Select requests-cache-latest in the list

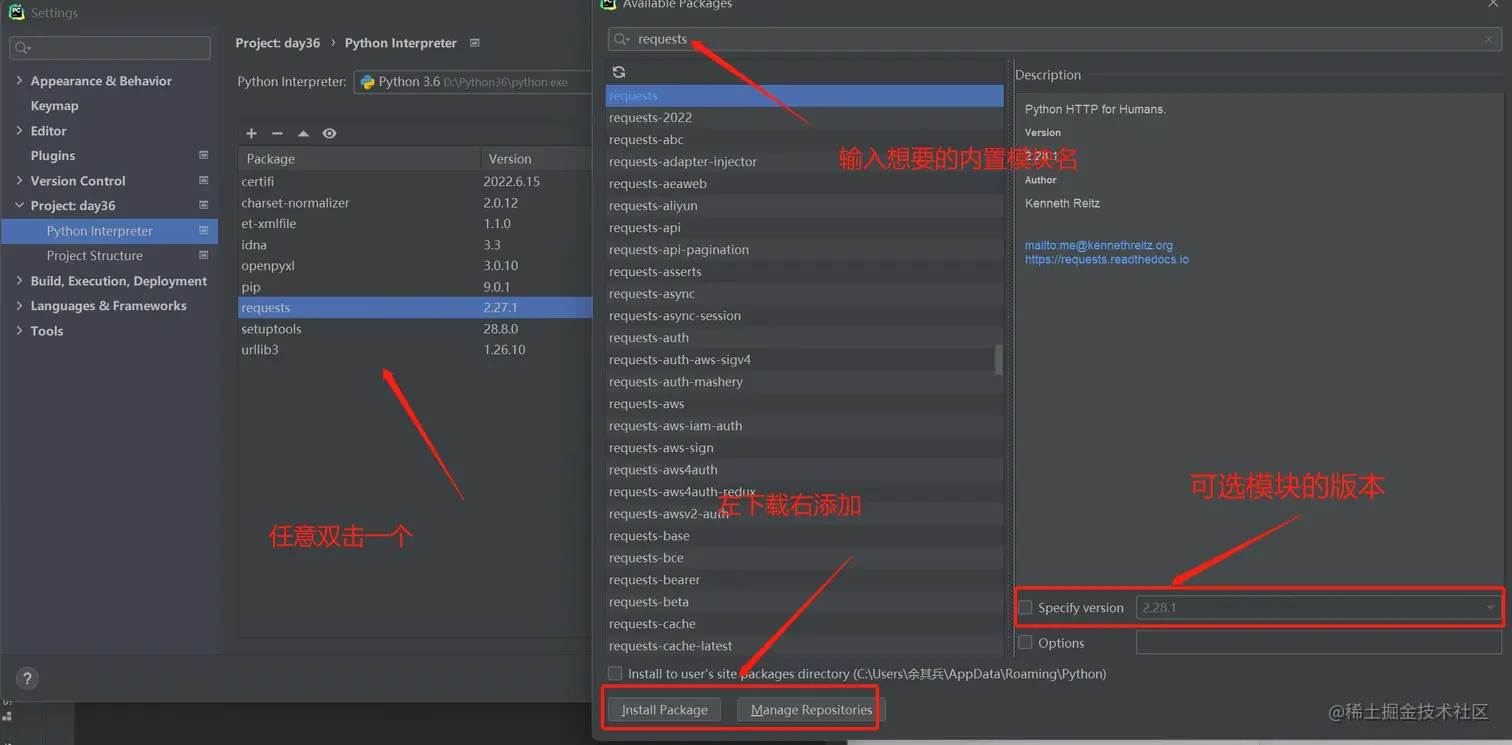pyautogui.click(x=805, y=646)
